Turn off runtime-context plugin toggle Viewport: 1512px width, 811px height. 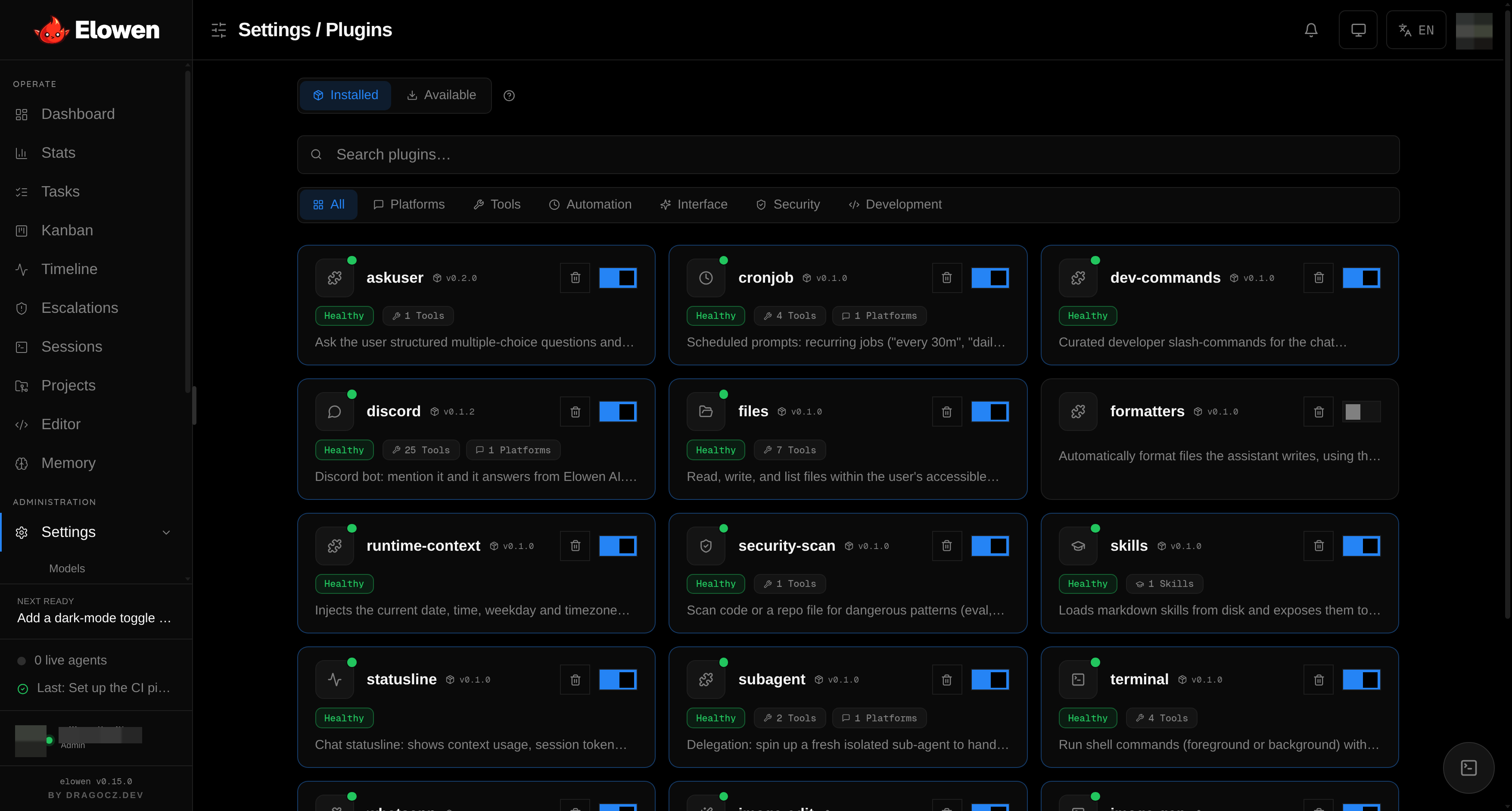click(617, 546)
